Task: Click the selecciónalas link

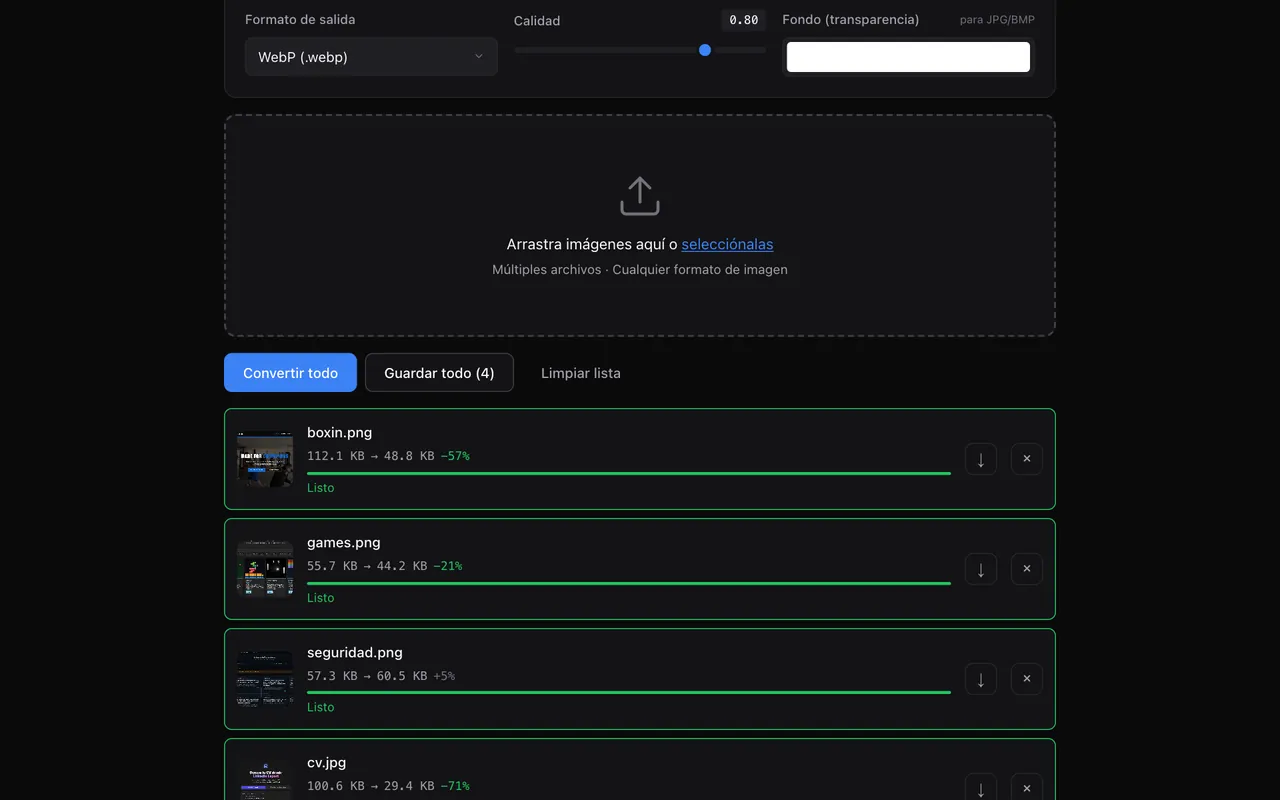Action: [727, 244]
